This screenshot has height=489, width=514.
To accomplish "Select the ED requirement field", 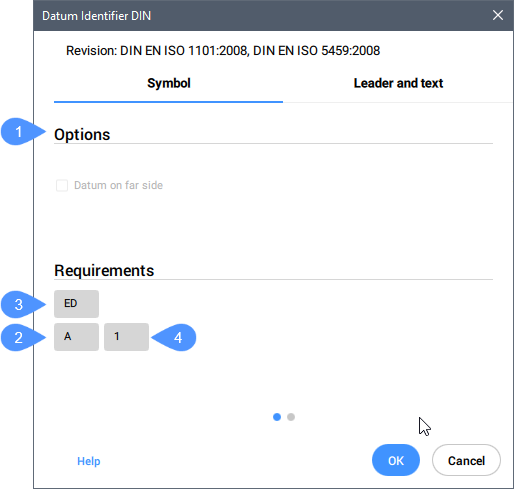I will [76, 304].
